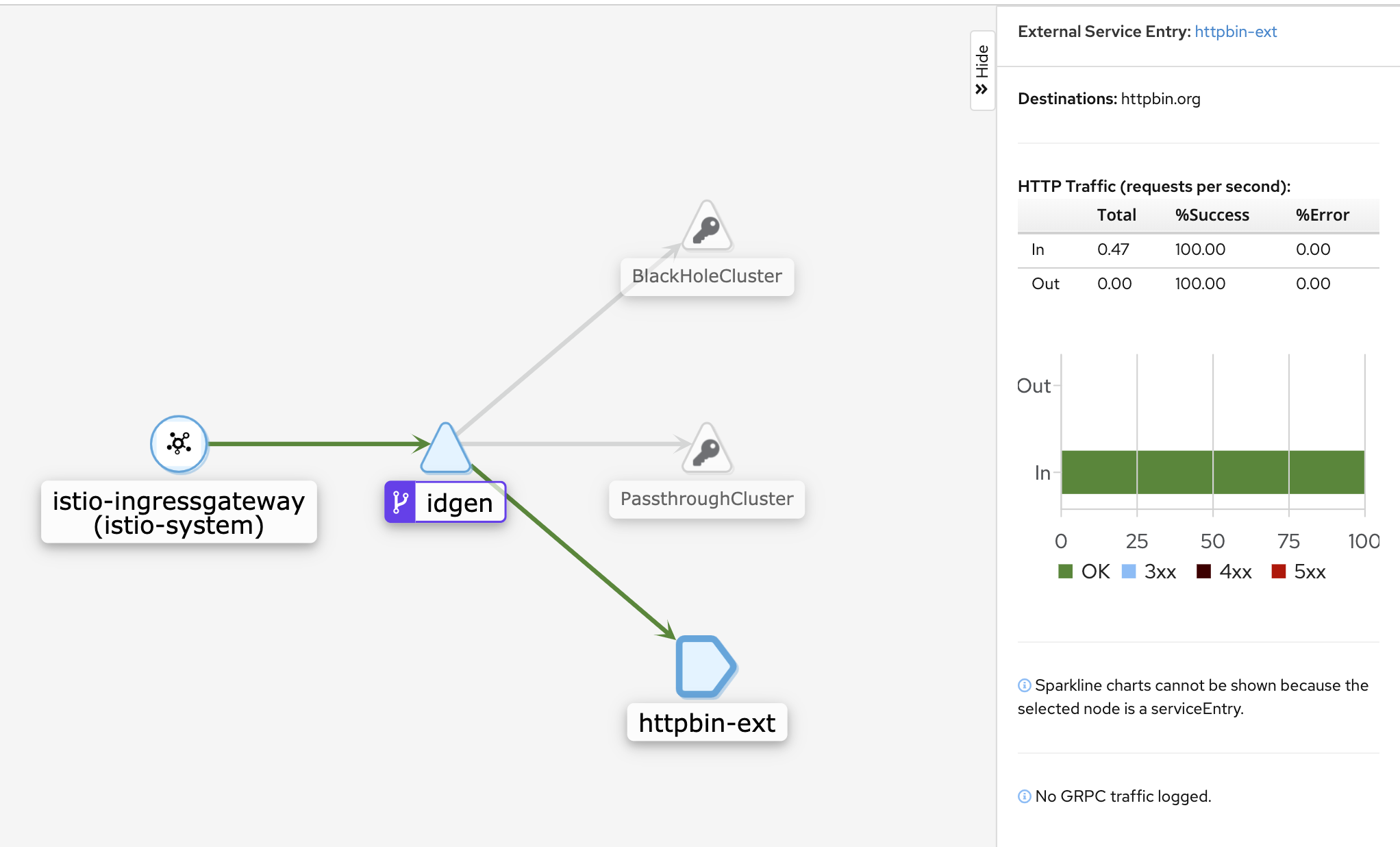Click the green In traffic bar
This screenshot has width=1400, height=847.
[x=1213, y=472]
